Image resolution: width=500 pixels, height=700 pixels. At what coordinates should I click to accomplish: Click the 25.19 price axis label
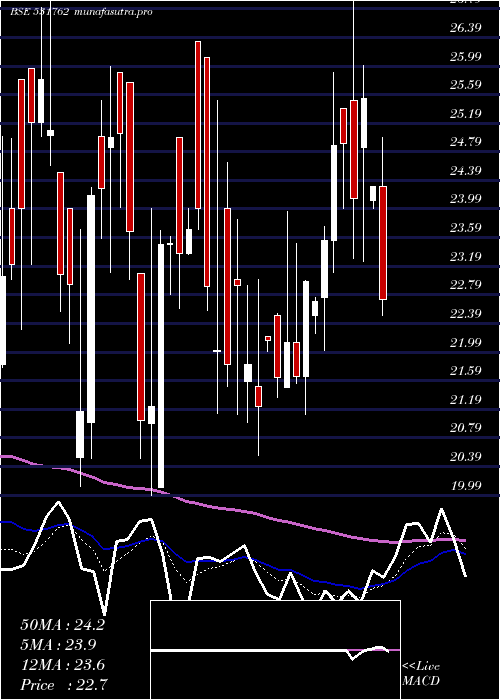coord(466,113)
